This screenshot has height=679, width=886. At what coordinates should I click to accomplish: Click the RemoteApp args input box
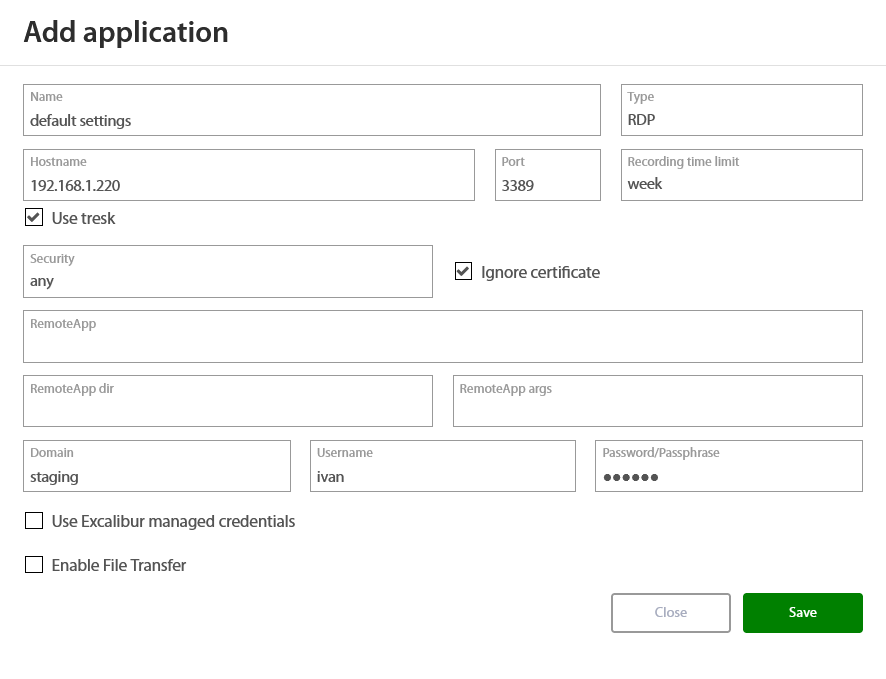(657, 402)
